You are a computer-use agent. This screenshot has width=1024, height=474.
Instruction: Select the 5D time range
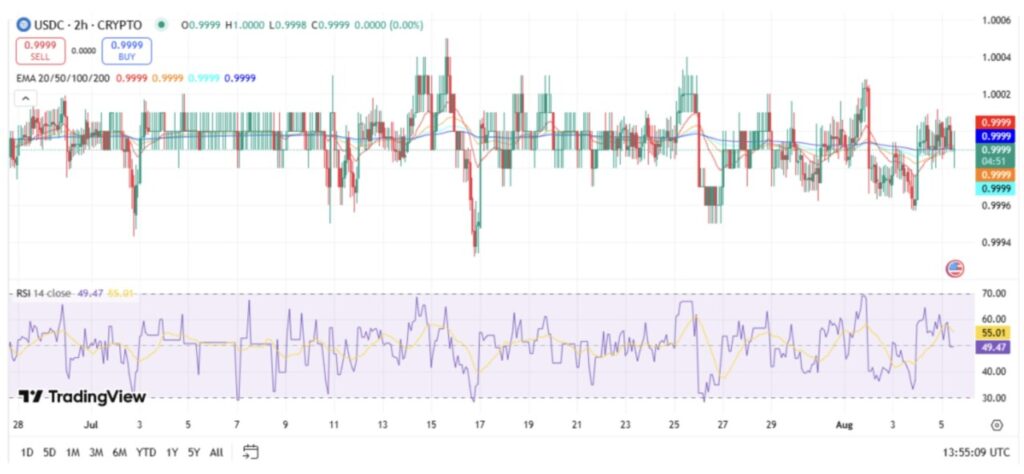[50, 452]
